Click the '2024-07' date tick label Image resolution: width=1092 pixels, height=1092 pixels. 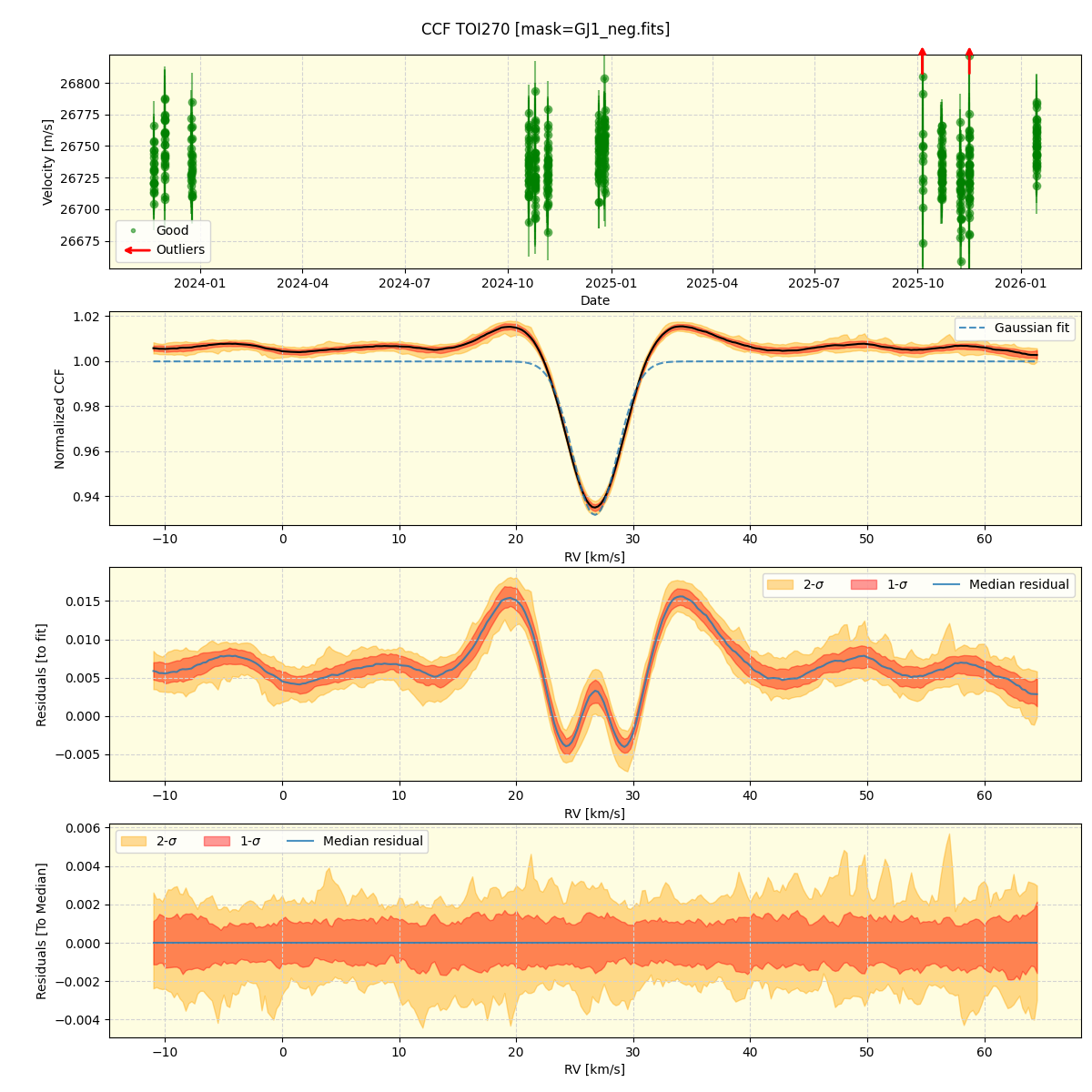(405, 283)
